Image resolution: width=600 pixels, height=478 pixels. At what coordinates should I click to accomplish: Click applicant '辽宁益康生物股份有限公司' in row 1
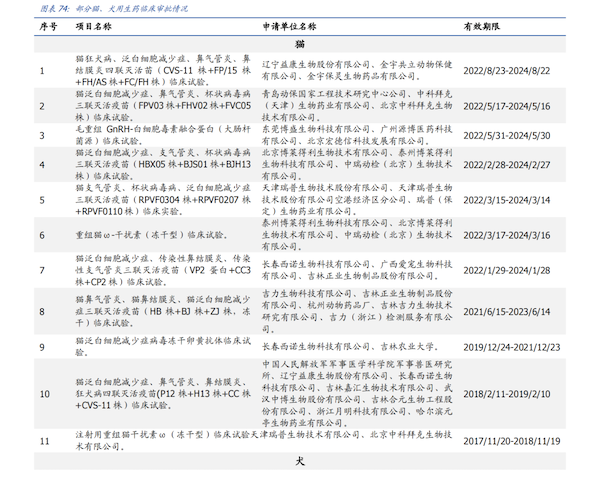pos(316,65)
